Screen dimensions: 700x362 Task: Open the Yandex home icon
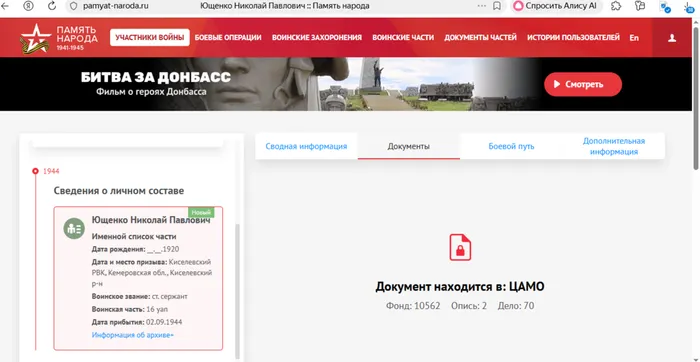28,6
